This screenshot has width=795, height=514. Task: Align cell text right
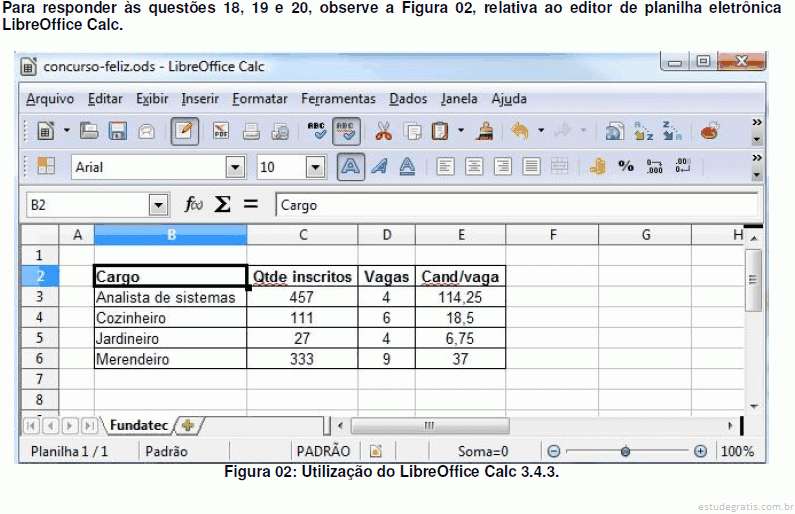click(502, 166)
